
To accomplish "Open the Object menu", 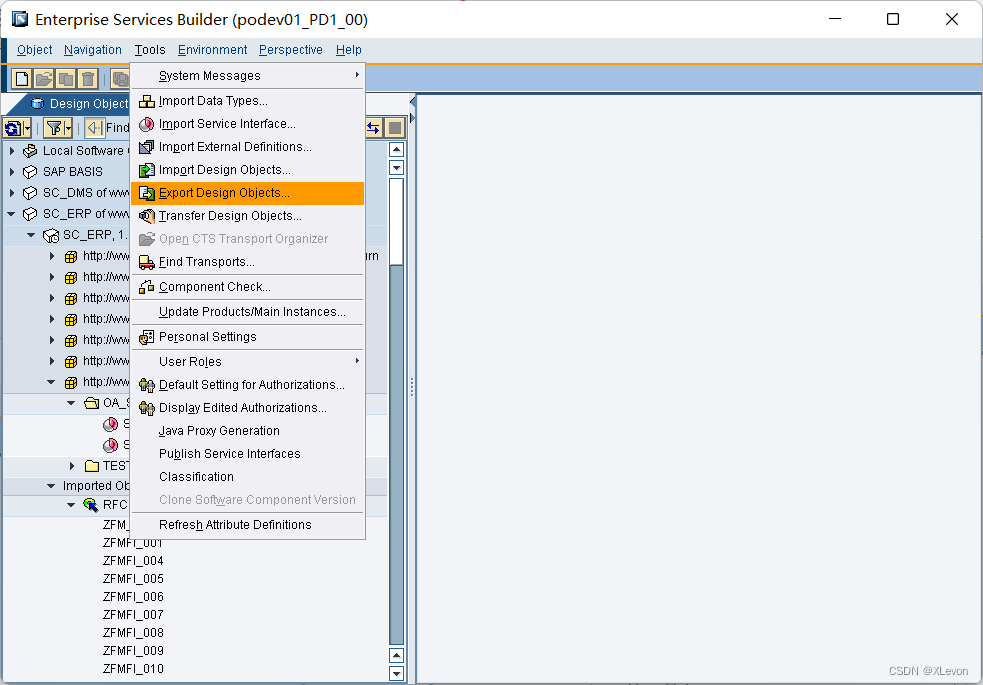I will point(34,50).
